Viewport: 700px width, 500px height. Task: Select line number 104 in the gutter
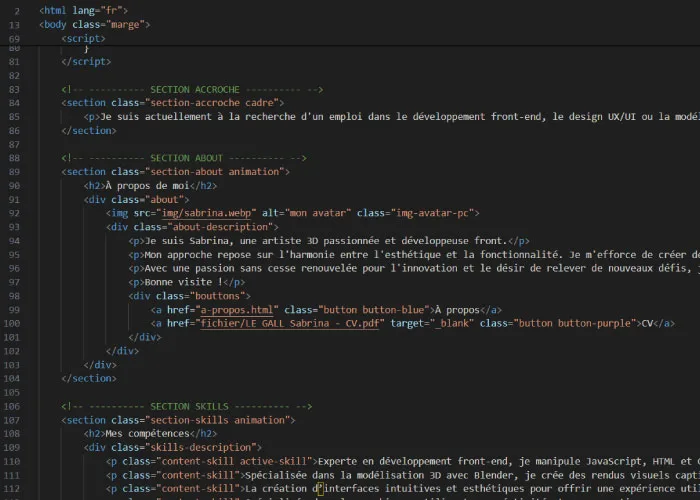[12, 379]
